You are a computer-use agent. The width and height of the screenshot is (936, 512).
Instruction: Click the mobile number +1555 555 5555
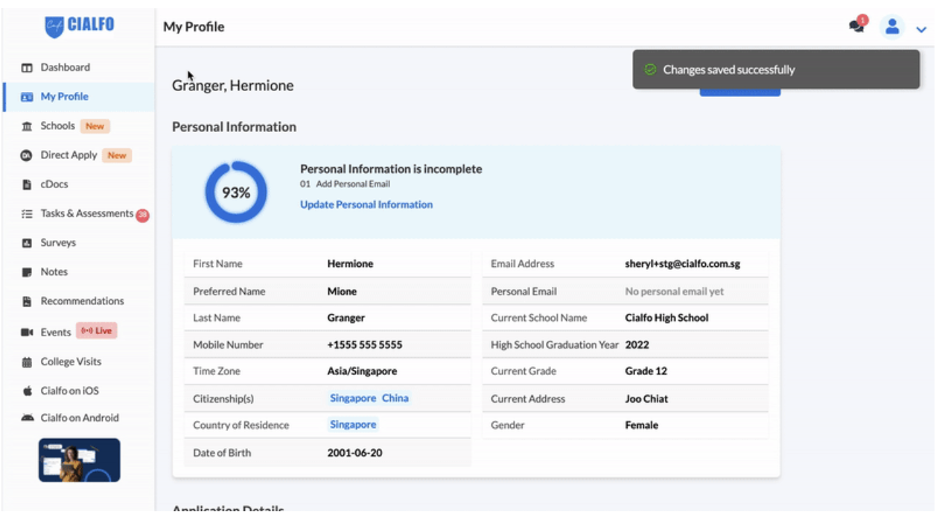(x=365, y=345)
